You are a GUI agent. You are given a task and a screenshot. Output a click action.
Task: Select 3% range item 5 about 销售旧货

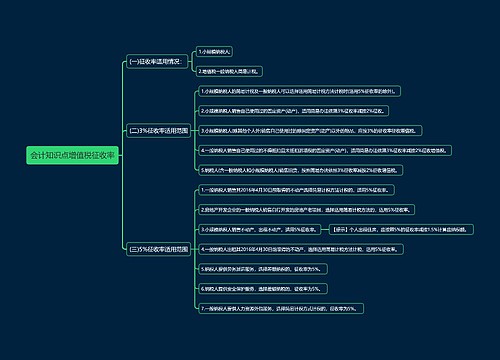(301, 170)
